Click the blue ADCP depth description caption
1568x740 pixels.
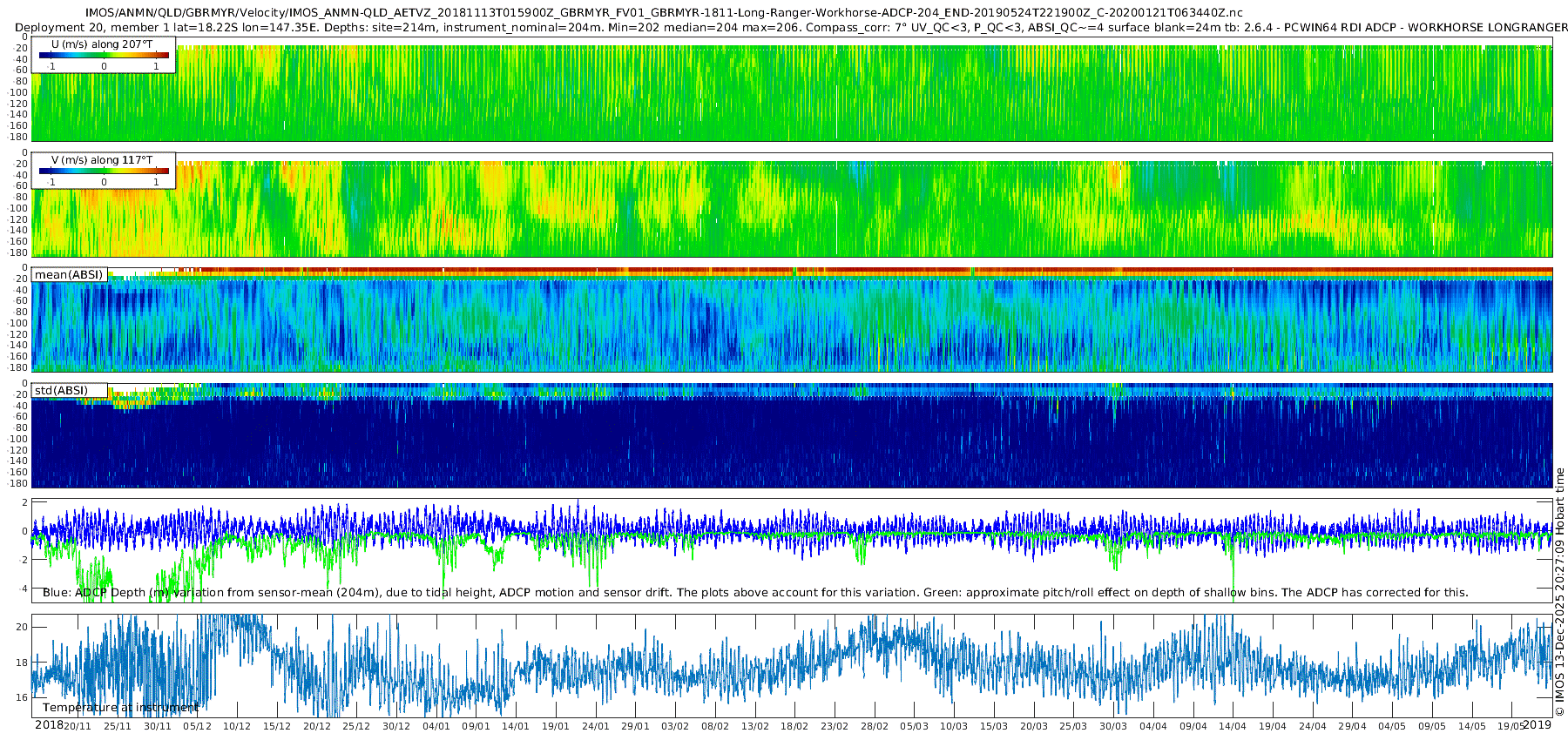point(755,592)
